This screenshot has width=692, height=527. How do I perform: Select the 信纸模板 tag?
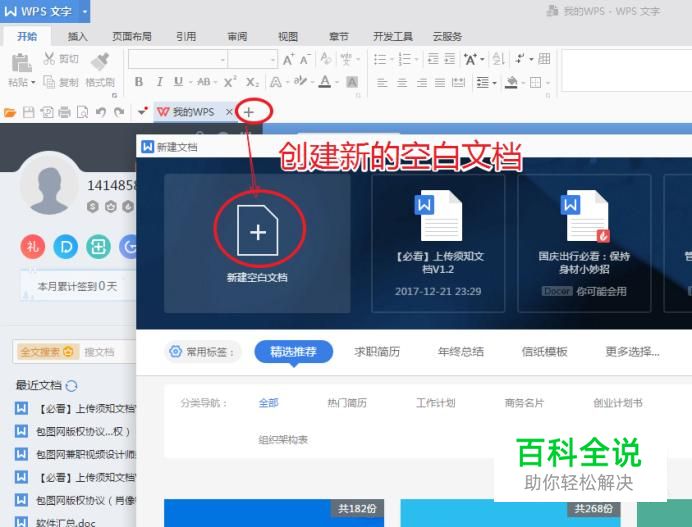(544, 352)
